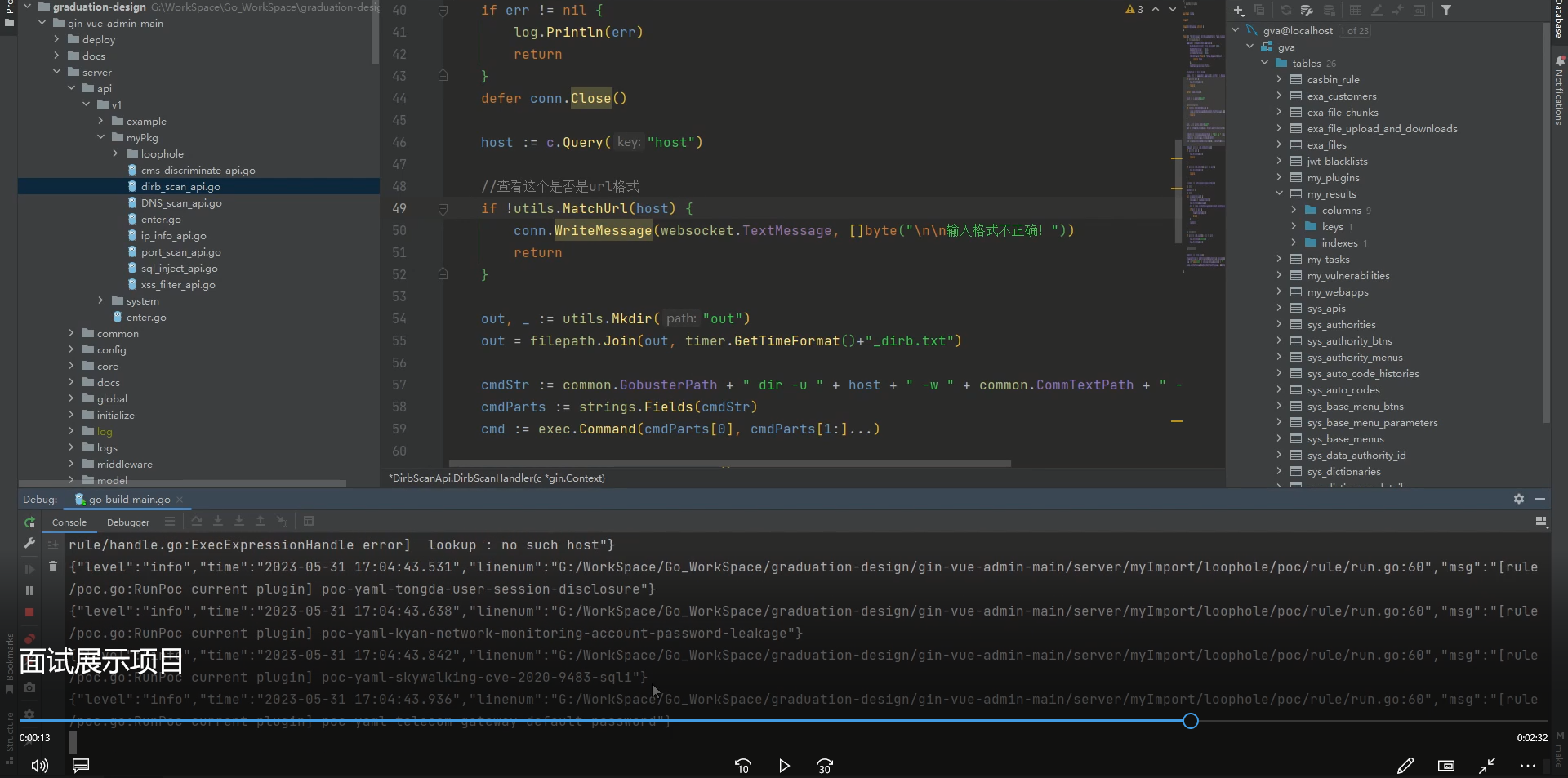Click the project tree horizontal scrollbar

182,483
